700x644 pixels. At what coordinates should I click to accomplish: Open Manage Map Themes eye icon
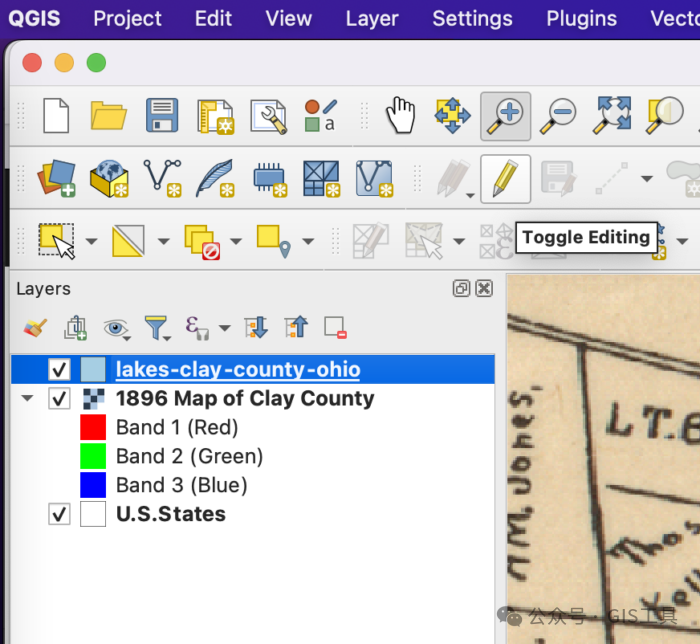[117, 329]
